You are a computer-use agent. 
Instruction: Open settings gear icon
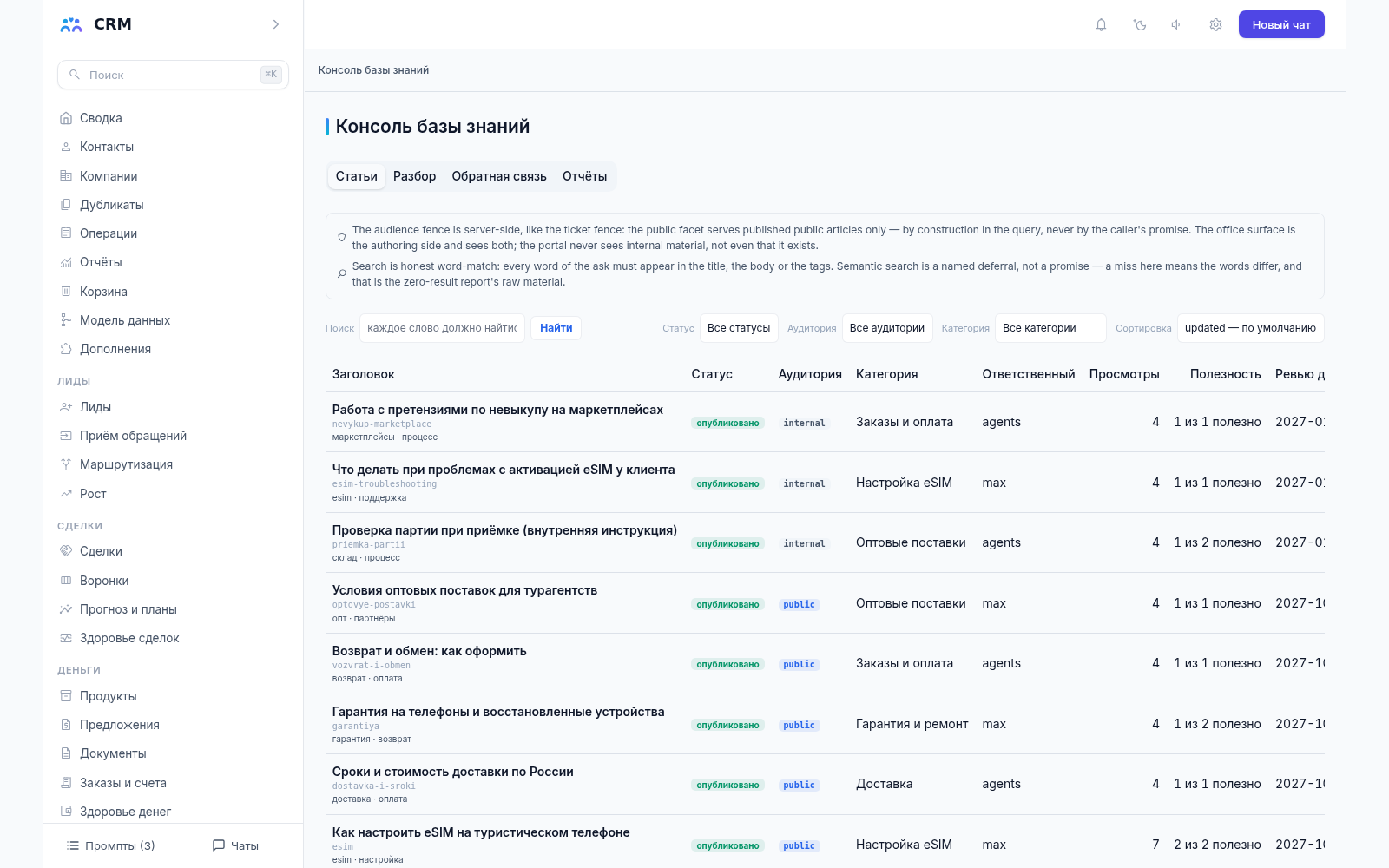(x=1215, y=24)
